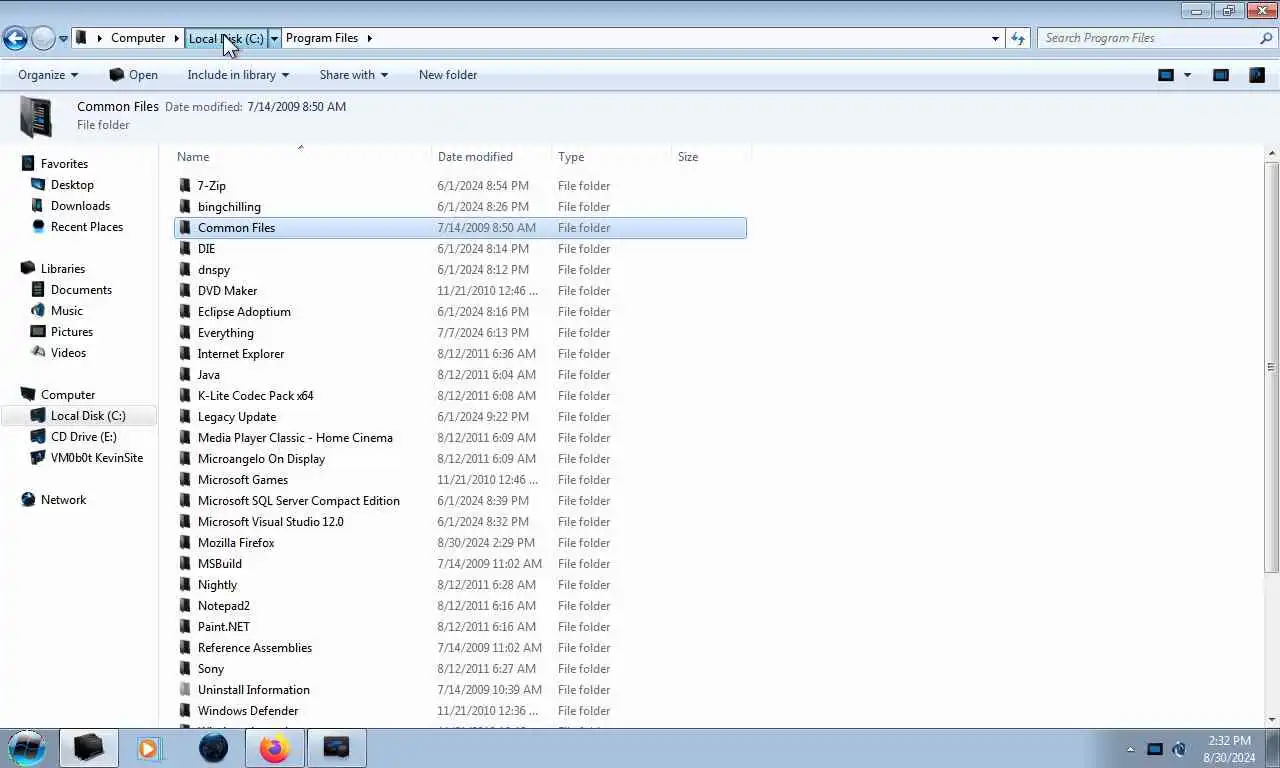Show the preview pane

pos(1221,75)
